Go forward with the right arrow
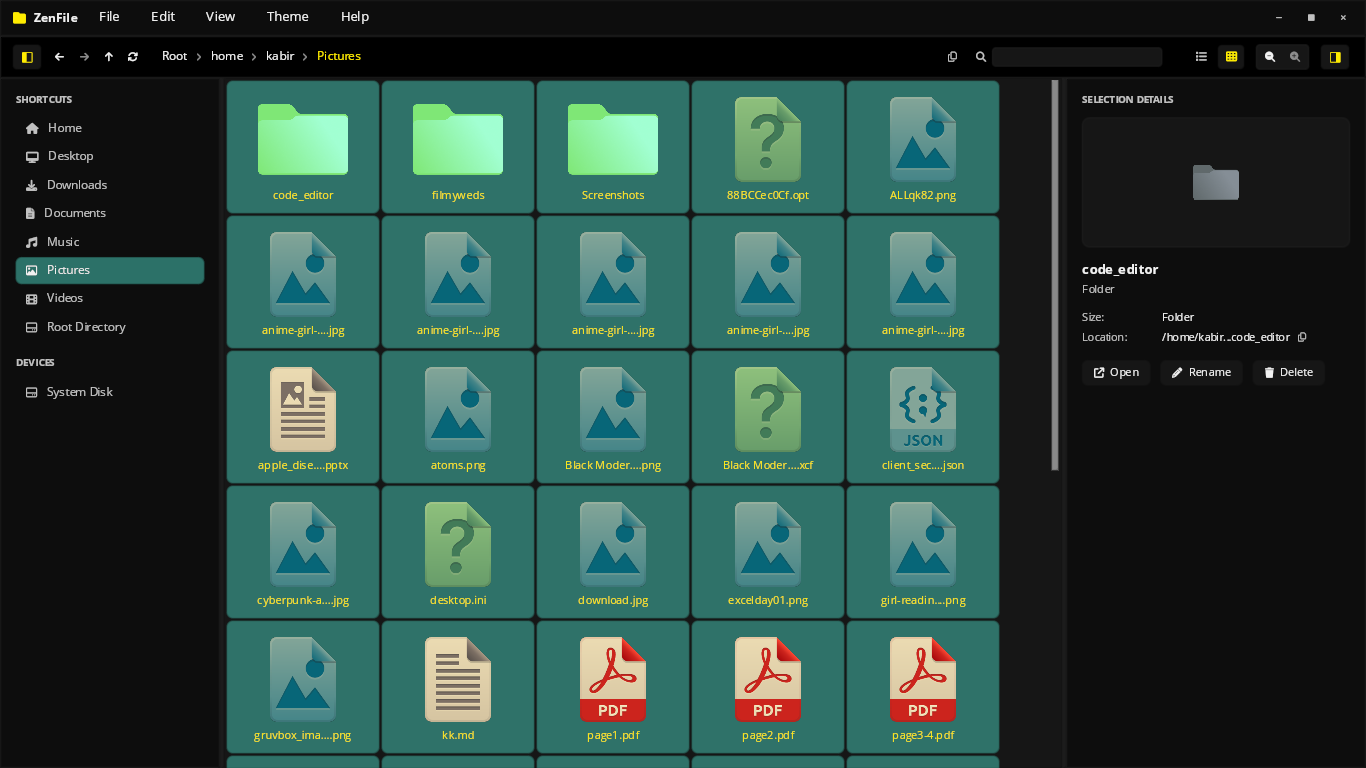This screenshot has width=1366, height=768. (x=84, y=57)
